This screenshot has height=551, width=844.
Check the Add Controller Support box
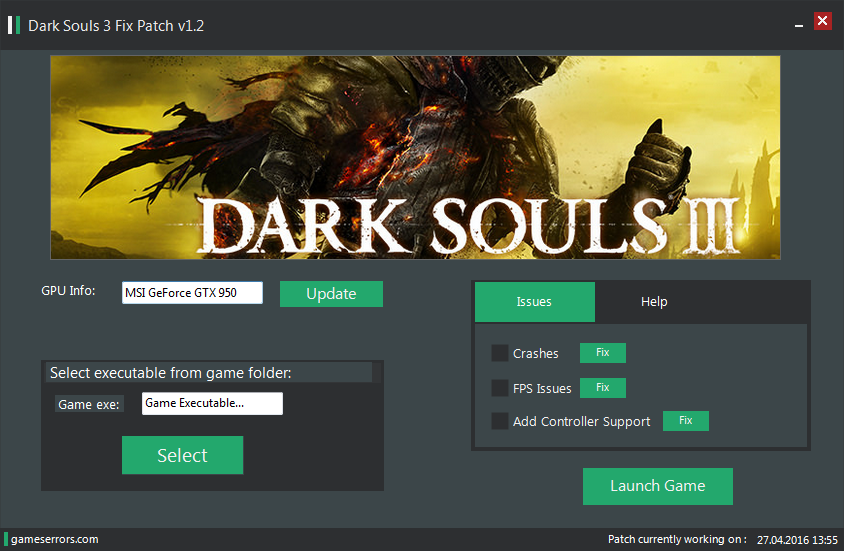click(500, 421)
